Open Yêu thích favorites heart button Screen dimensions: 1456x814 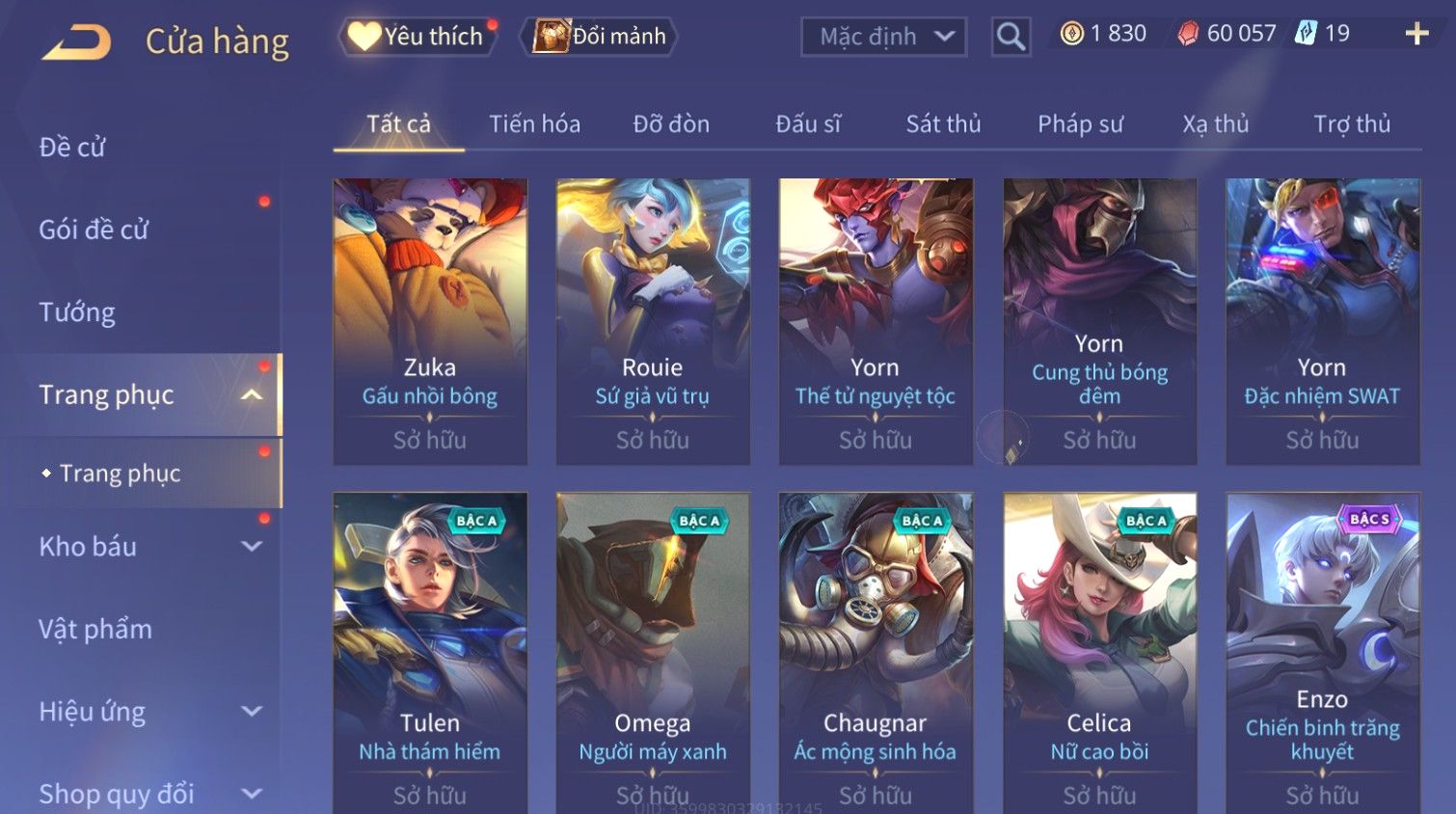point(417,37)
